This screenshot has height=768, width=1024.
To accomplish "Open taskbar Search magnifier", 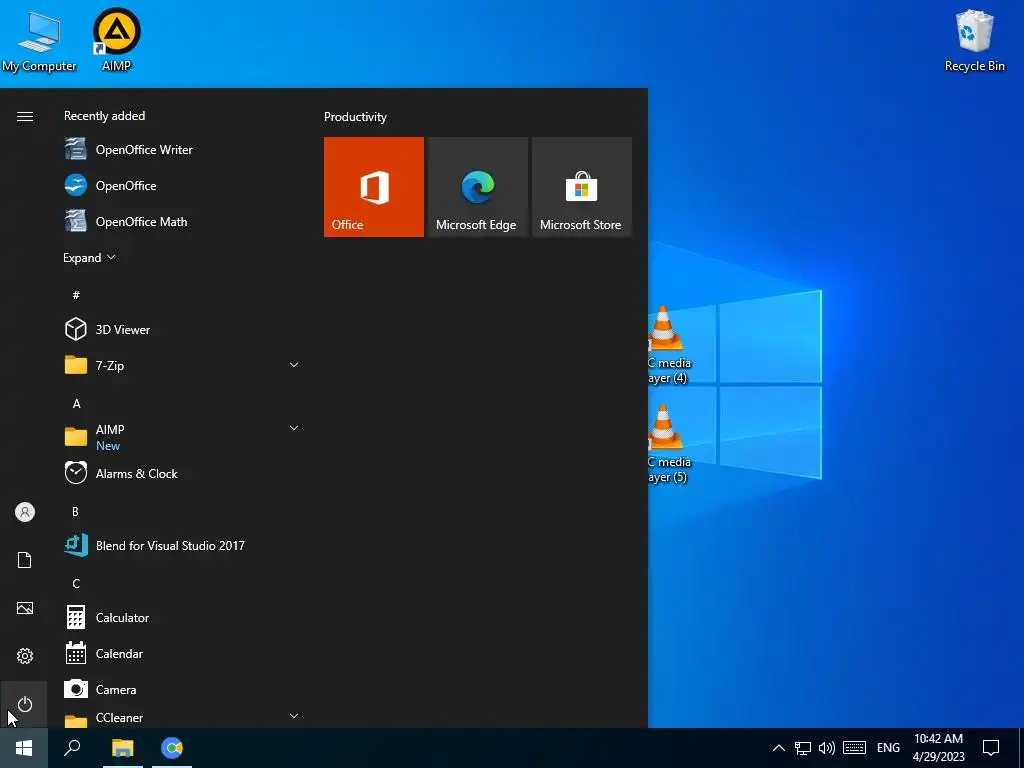I will [72, 748].
